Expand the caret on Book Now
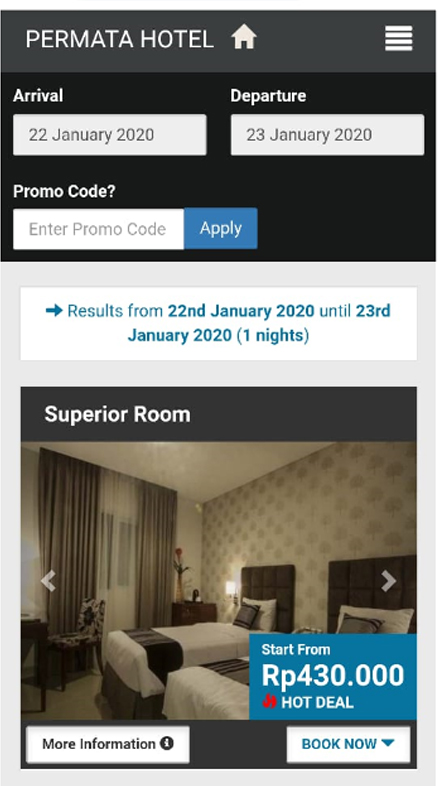Image resolution: width=442 pixels, height=786 pixels. tap(388, 743)
